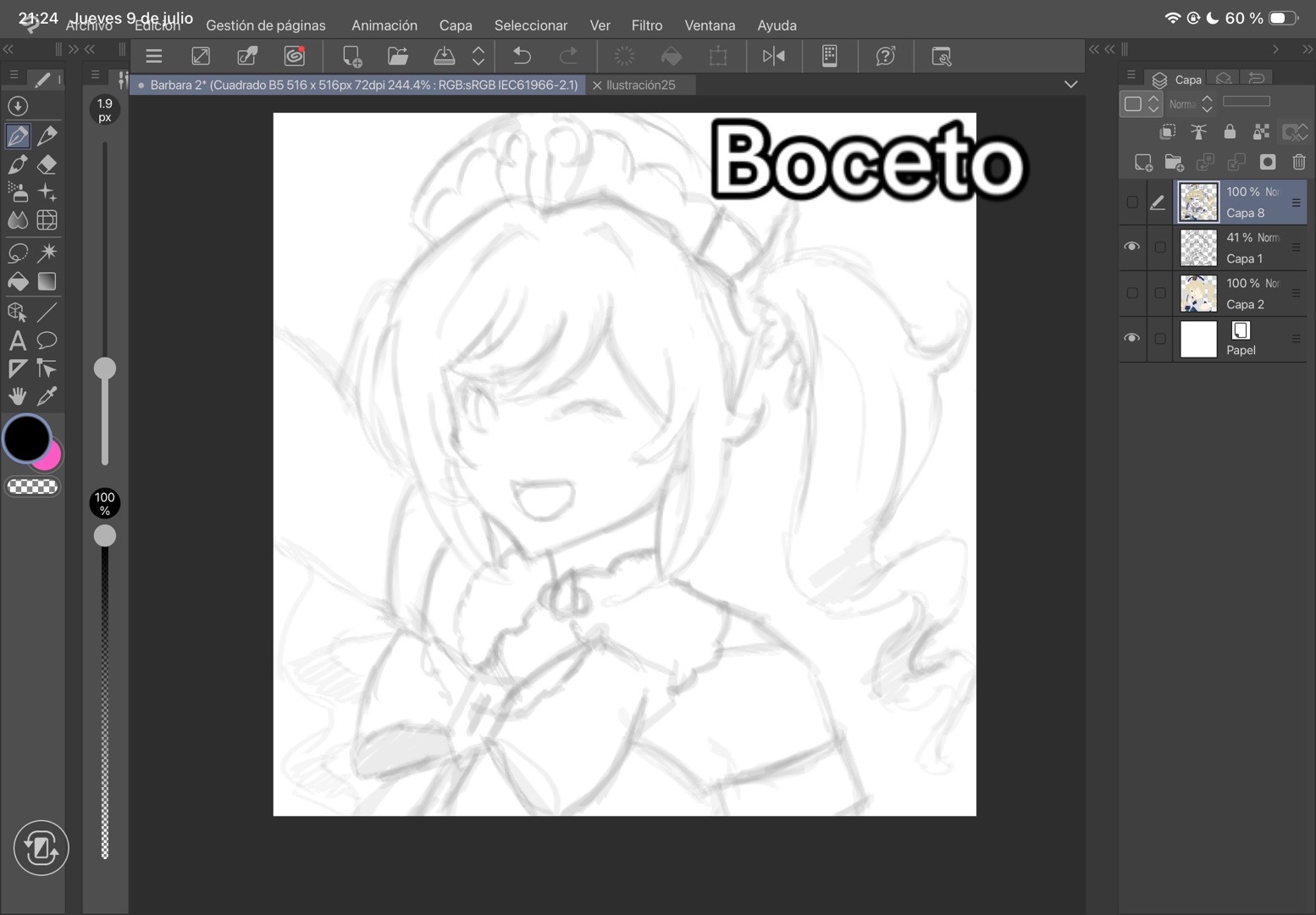Click the brush size slider handle
The image size is (1316, 915).
coord(105,368)
